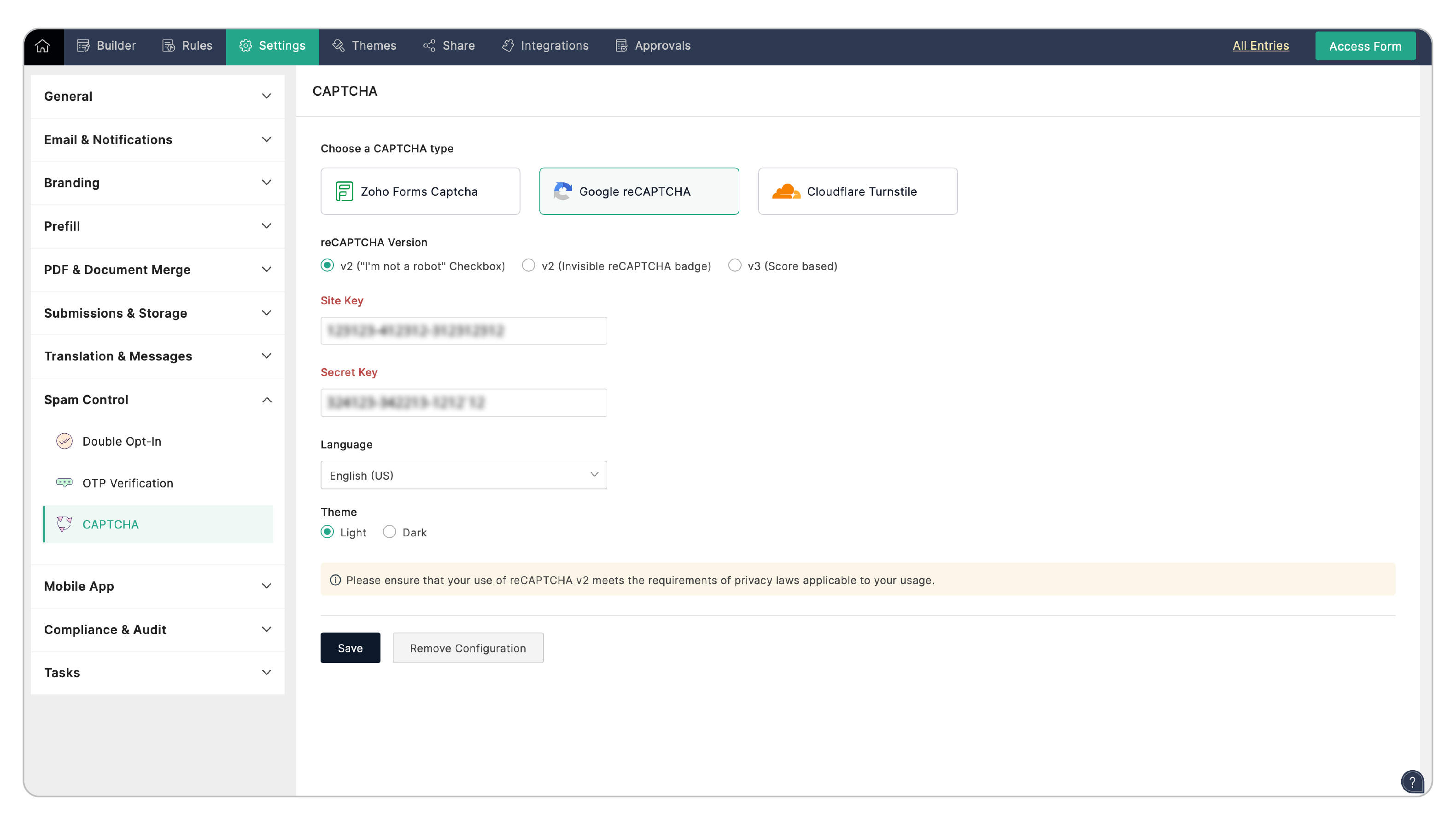Click the home icon in top bar
Screen dimensions: 1456x825
coord(42,46)
